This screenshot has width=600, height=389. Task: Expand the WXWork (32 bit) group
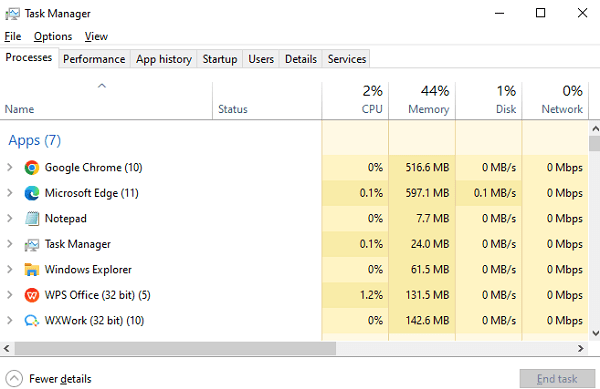pos(10,321)
